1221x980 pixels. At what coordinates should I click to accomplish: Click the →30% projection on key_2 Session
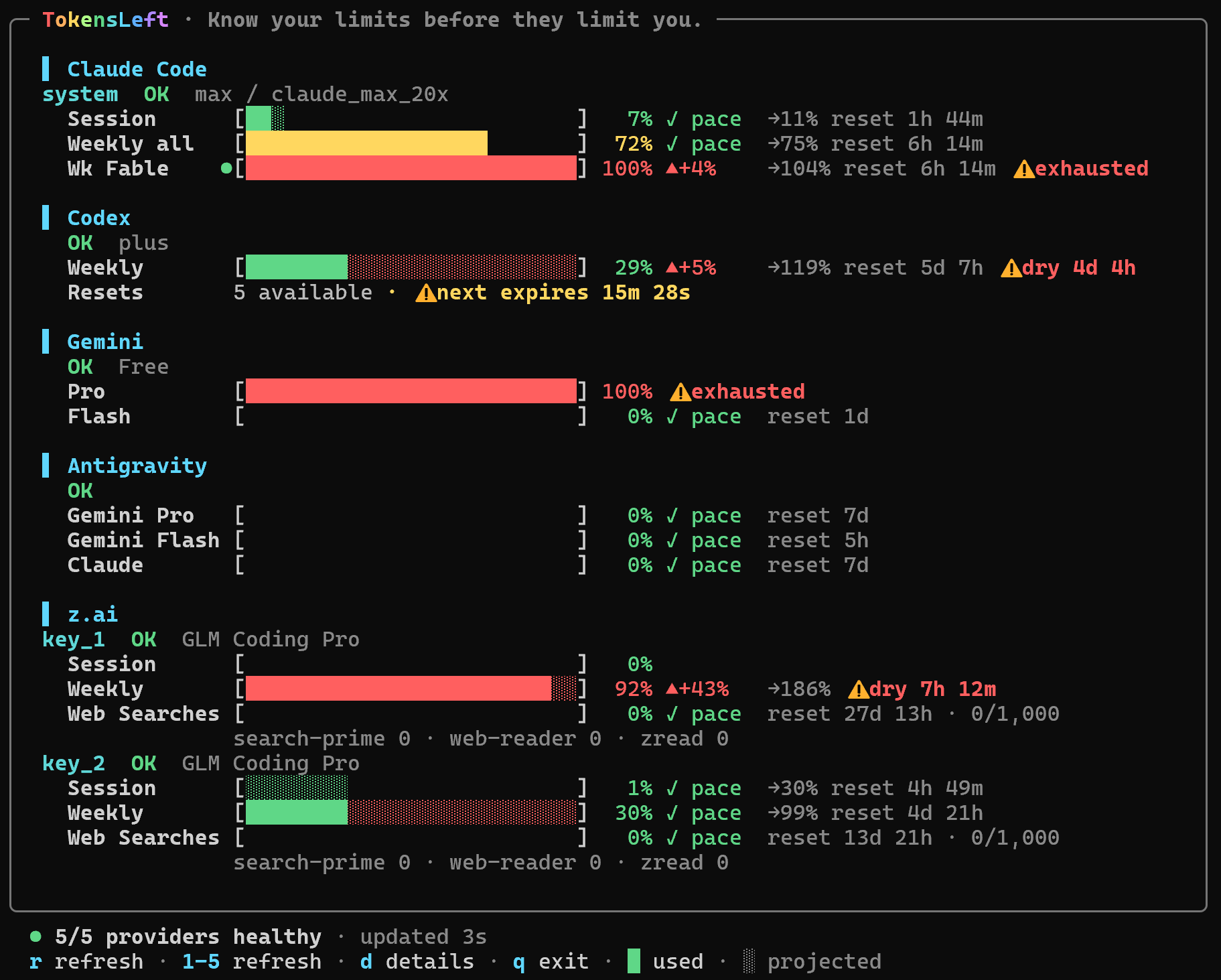[793, 788]
